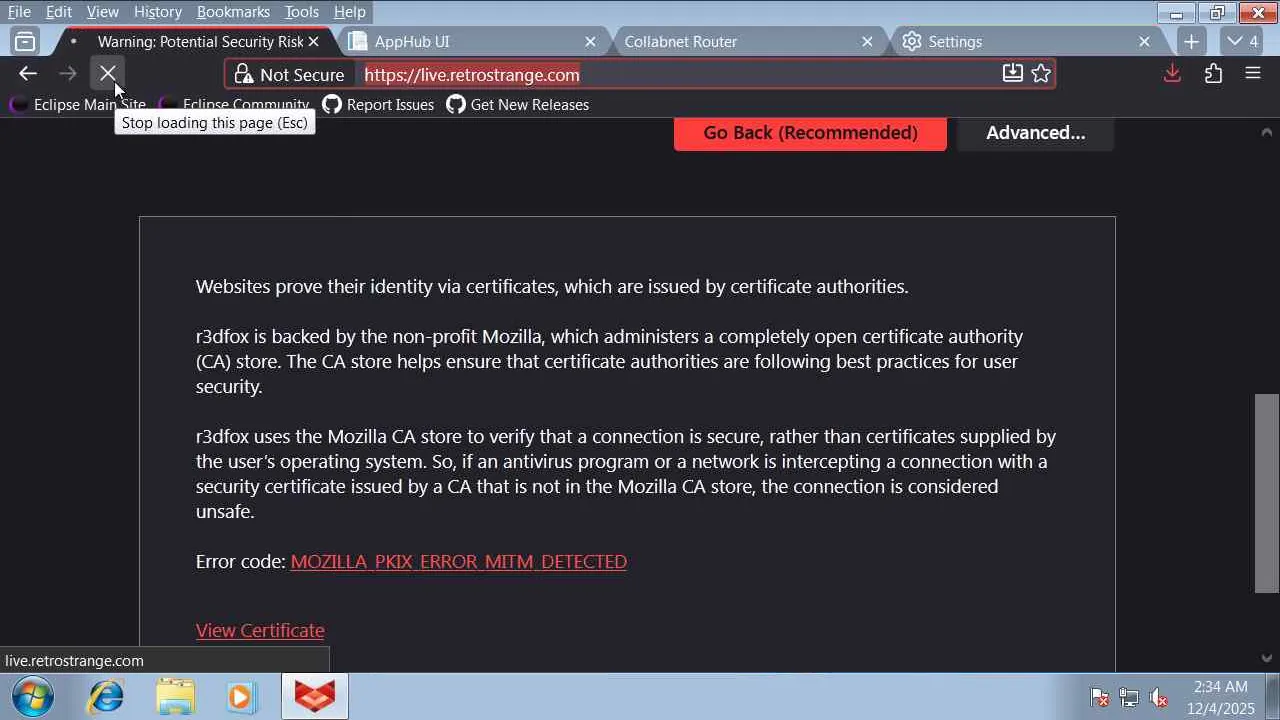Open the MOZILLA_PKIX_ERROR_MITM_DETECTED error code link
Image resolution: width=1280 pixels, height=720 pixels.
pyautogui.click(x=459, y=562)
